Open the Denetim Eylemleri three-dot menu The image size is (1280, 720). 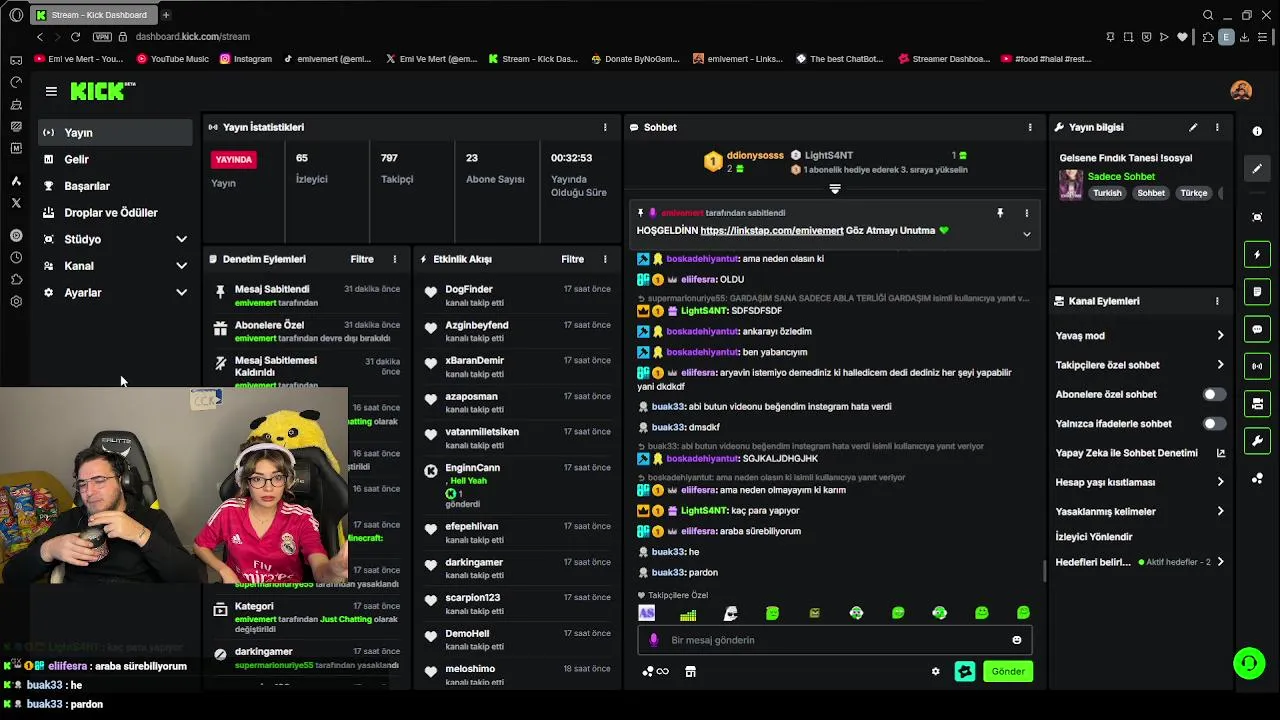pos(394,259)
